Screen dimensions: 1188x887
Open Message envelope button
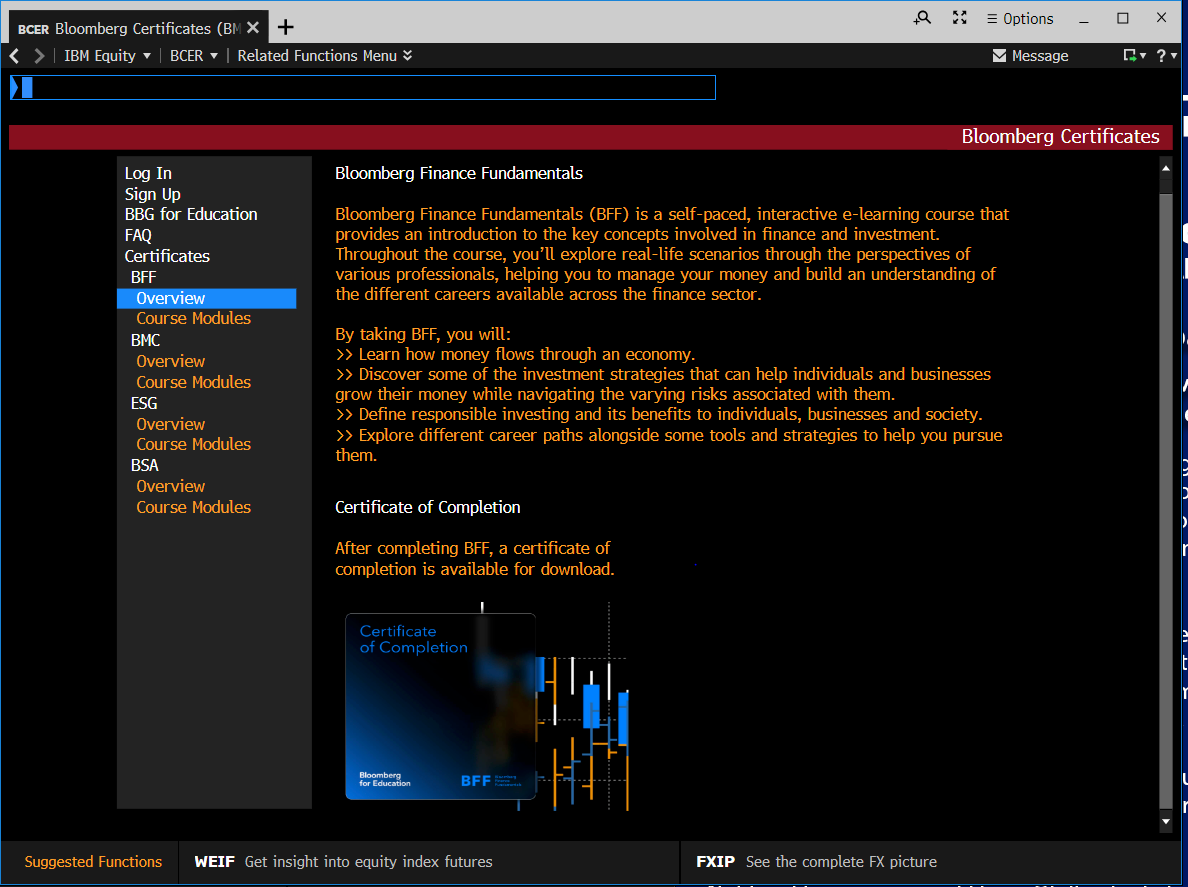click(1030, 55)
